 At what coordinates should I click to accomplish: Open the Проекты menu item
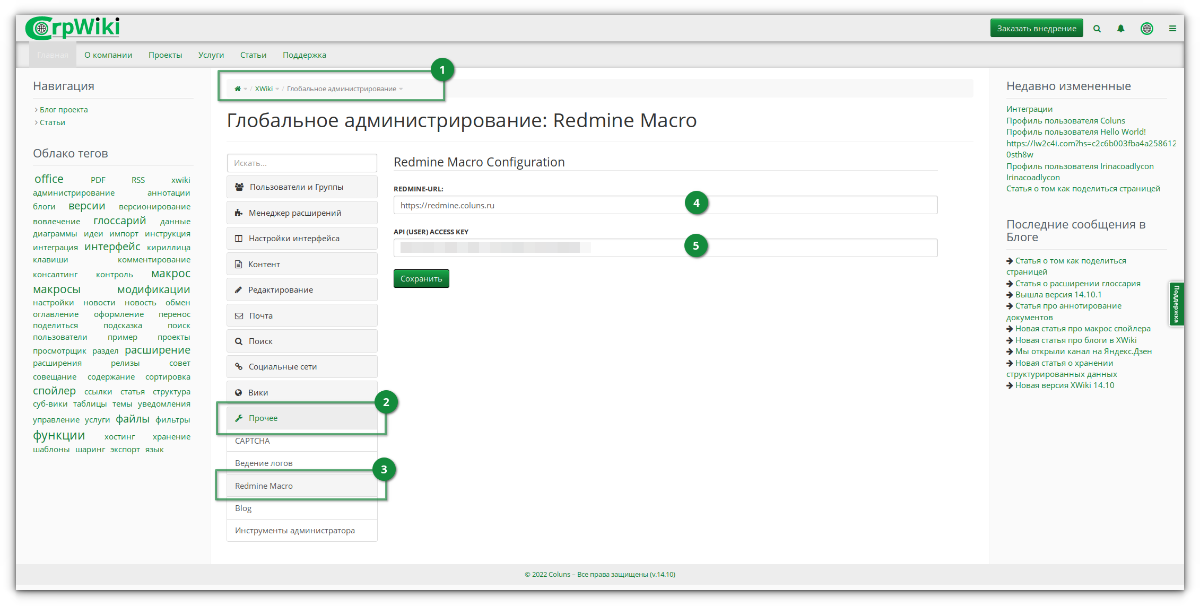pyautogui.click(x=165, y=55)
